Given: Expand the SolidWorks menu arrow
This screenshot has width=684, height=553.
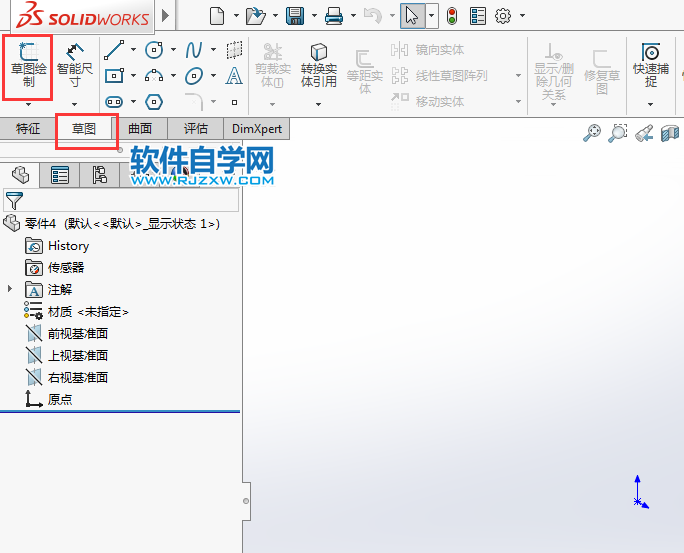Looking at the screenshot, I should click(x=165, y=16).
